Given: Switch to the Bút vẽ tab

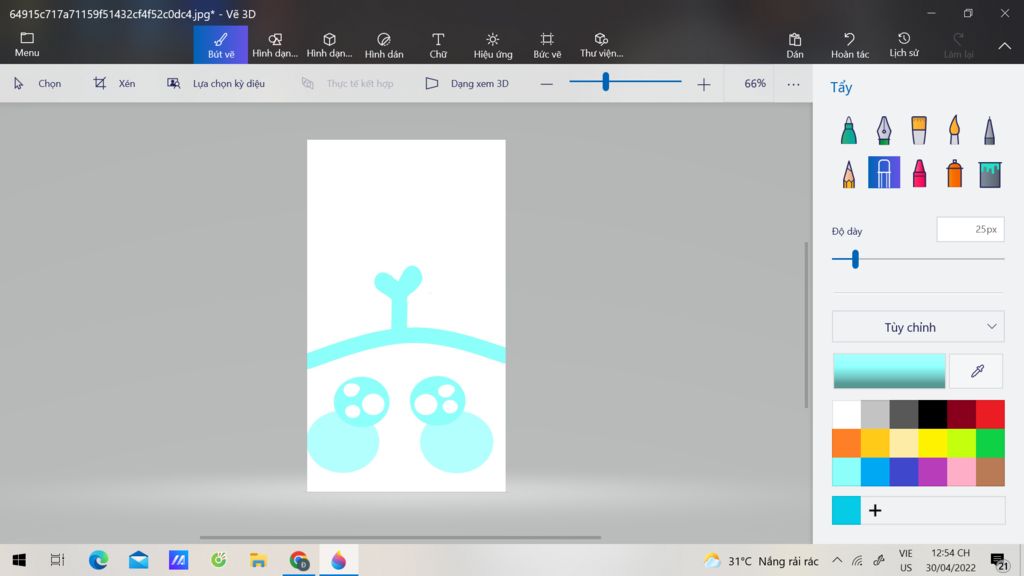Looking at the screenshot, I should (x=221, y=45).
